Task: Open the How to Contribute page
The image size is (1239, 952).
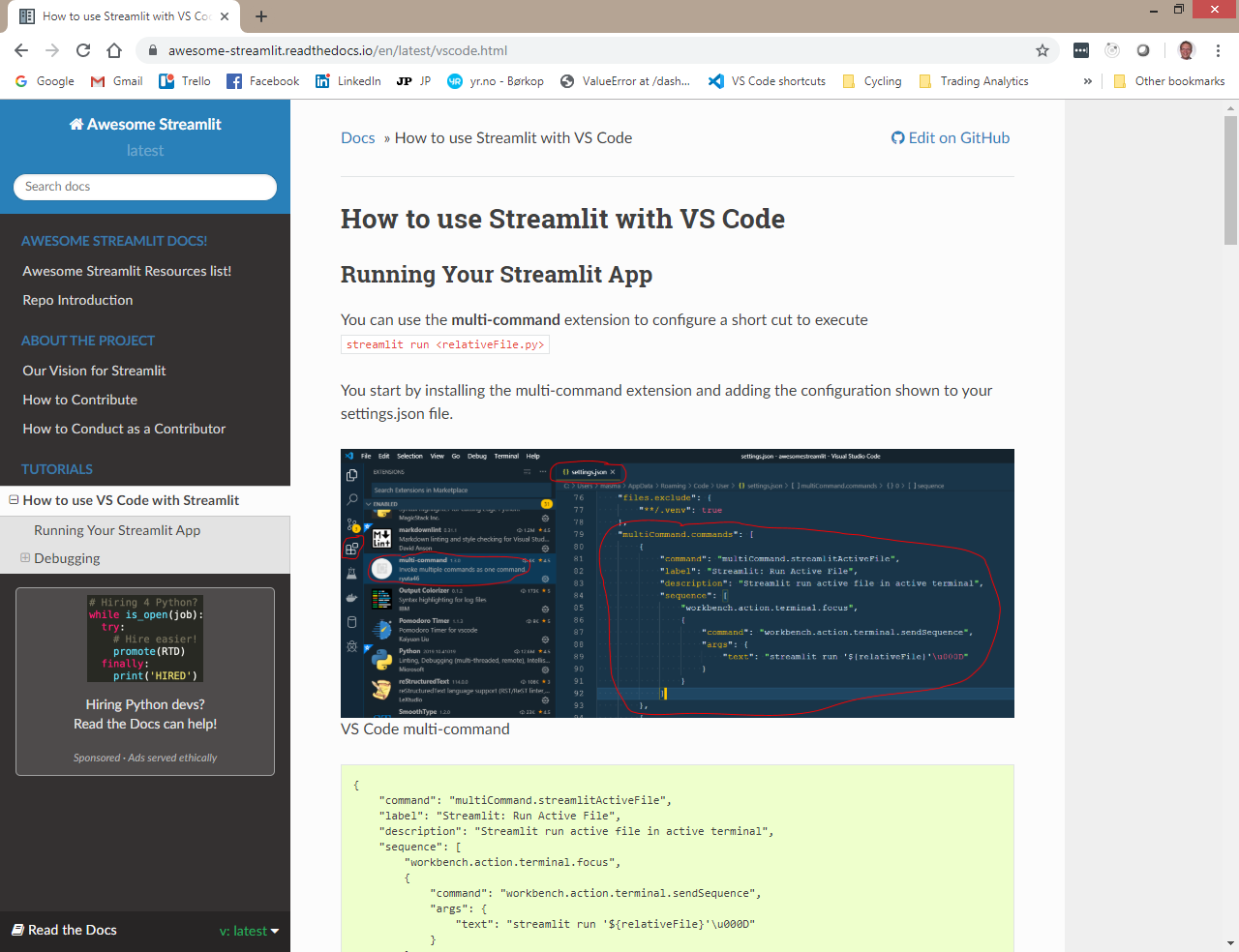Action: click(x=79, y=400)
